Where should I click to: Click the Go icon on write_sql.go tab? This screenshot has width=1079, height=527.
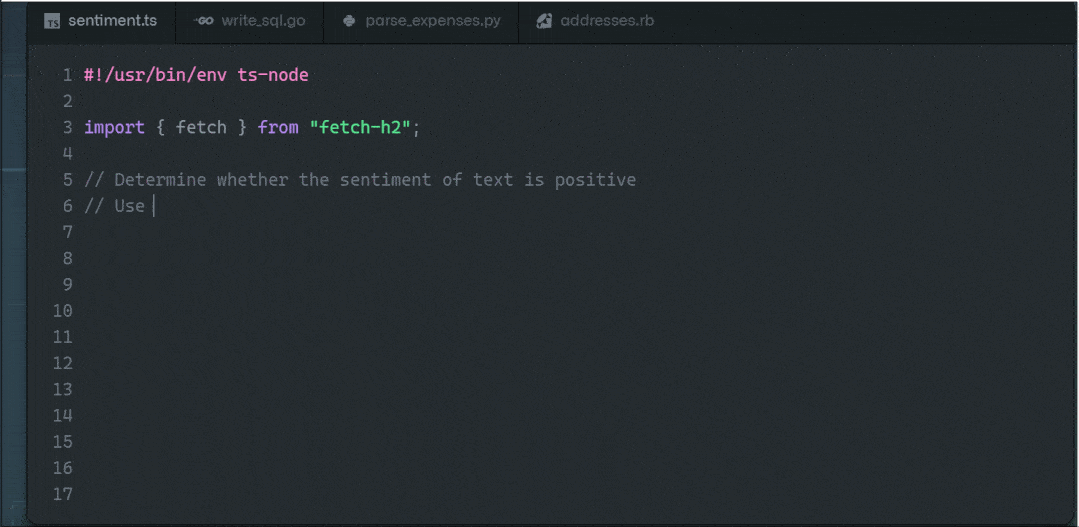(205, 21)
